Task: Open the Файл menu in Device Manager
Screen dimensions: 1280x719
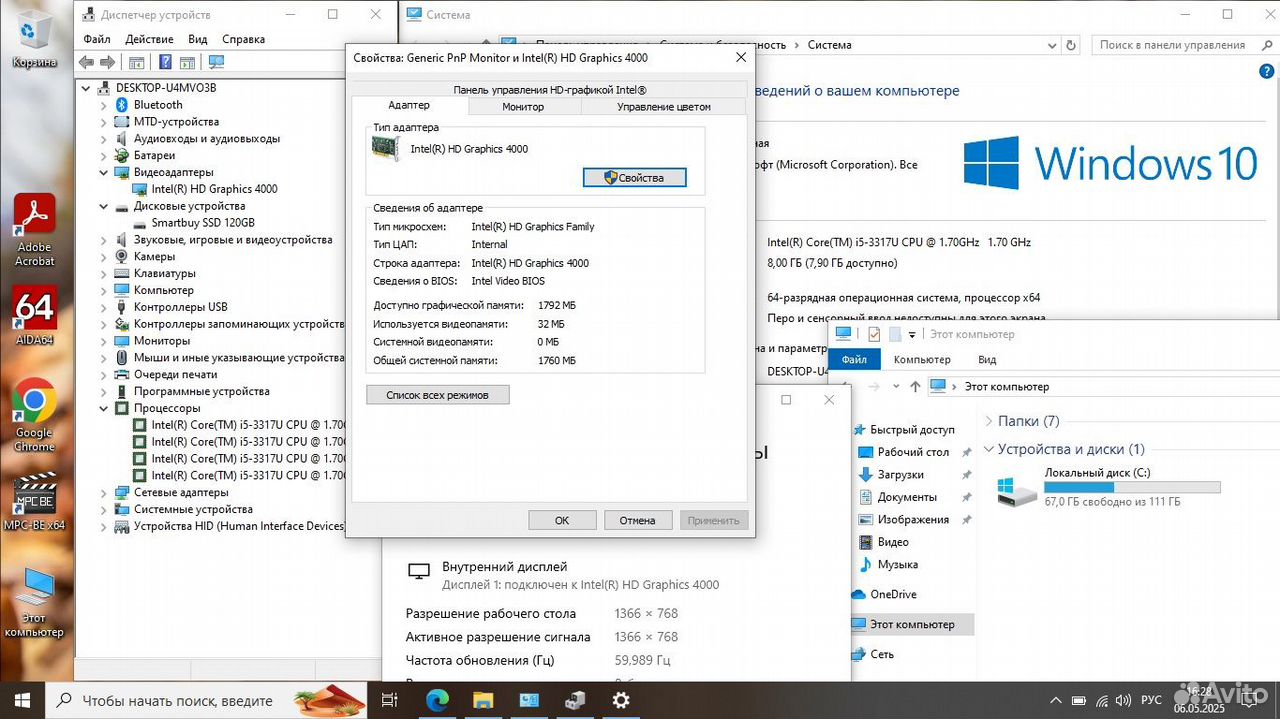Action: [97, 39]
